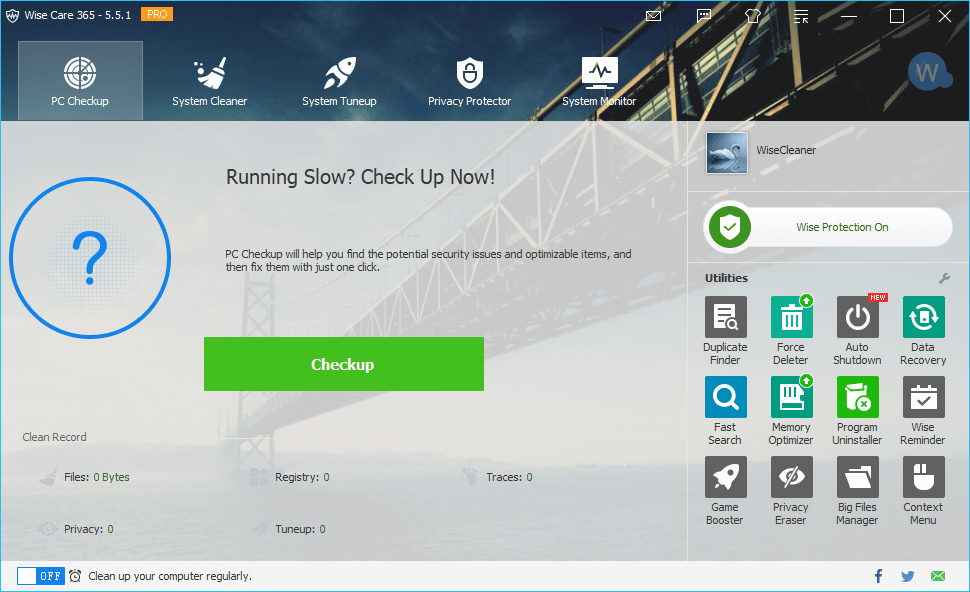The image size is (970, 592).
Task: Open the mail envelope icon in title bar
Action: click(x=653, y=16)
